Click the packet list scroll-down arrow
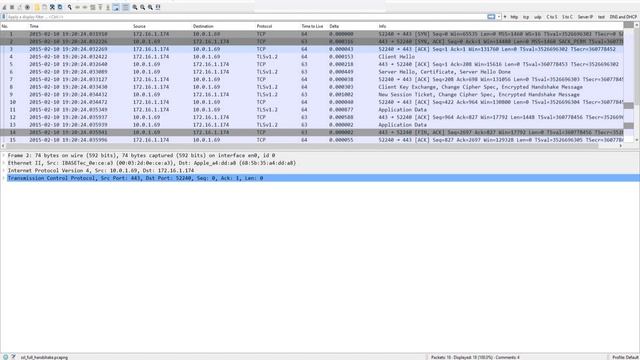The height and width of the screenshot is (360, 640). pyautogui.click(x=636, y=140)
